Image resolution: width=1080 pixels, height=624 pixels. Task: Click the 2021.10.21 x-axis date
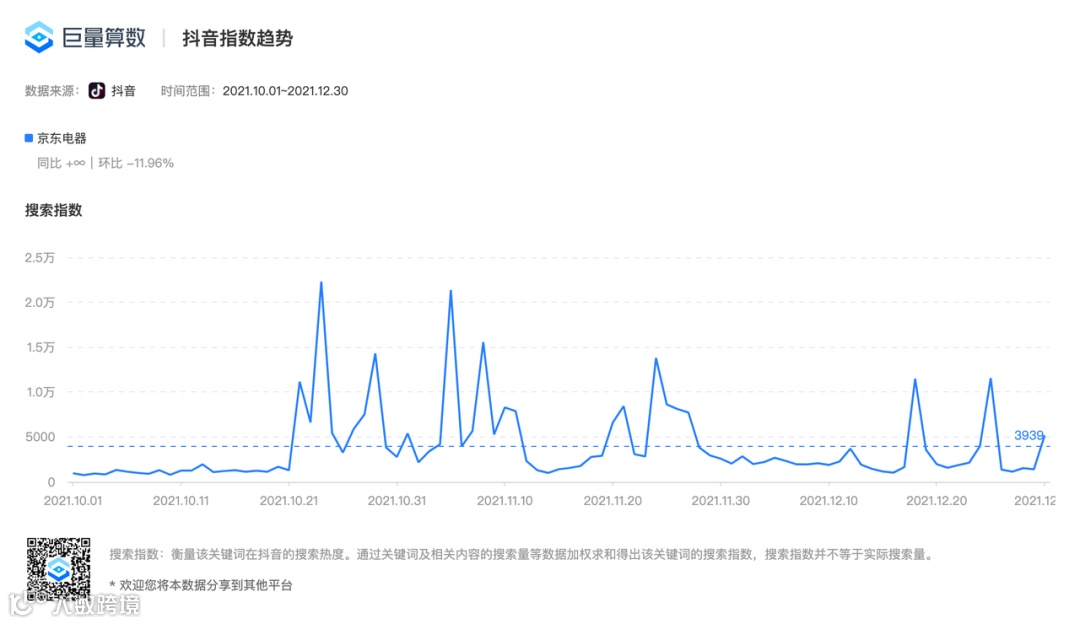point(289,501)
